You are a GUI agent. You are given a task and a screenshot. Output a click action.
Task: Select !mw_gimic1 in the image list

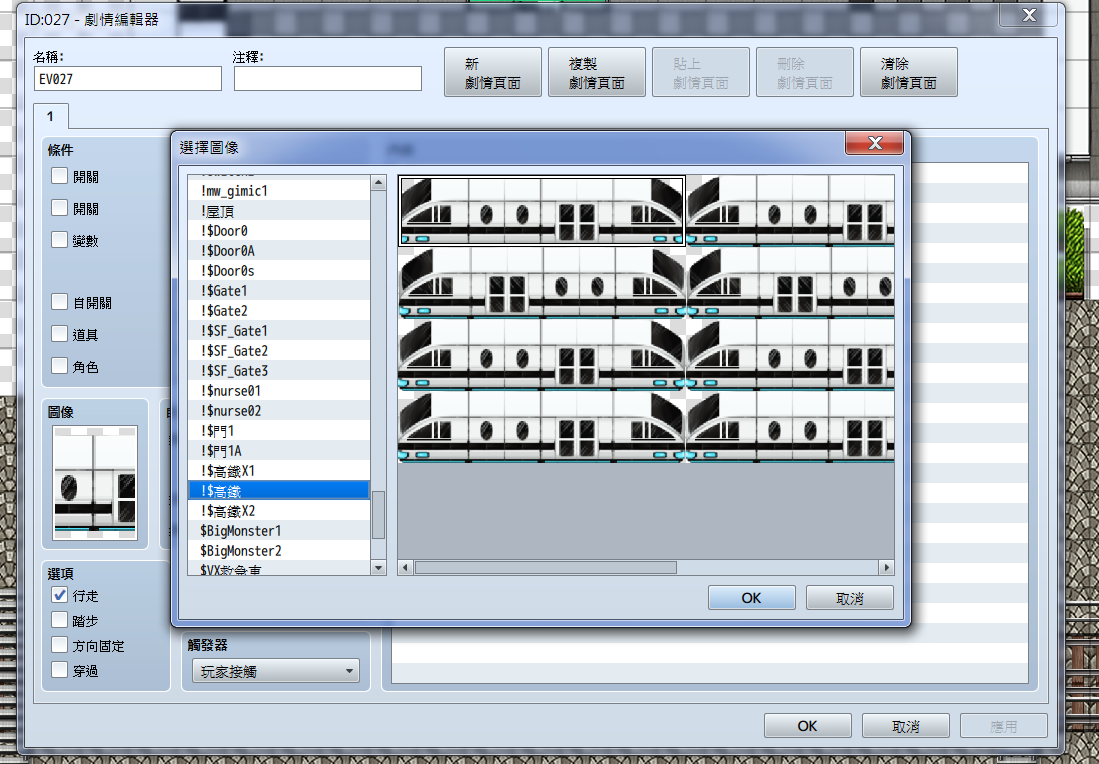[279, 191]
